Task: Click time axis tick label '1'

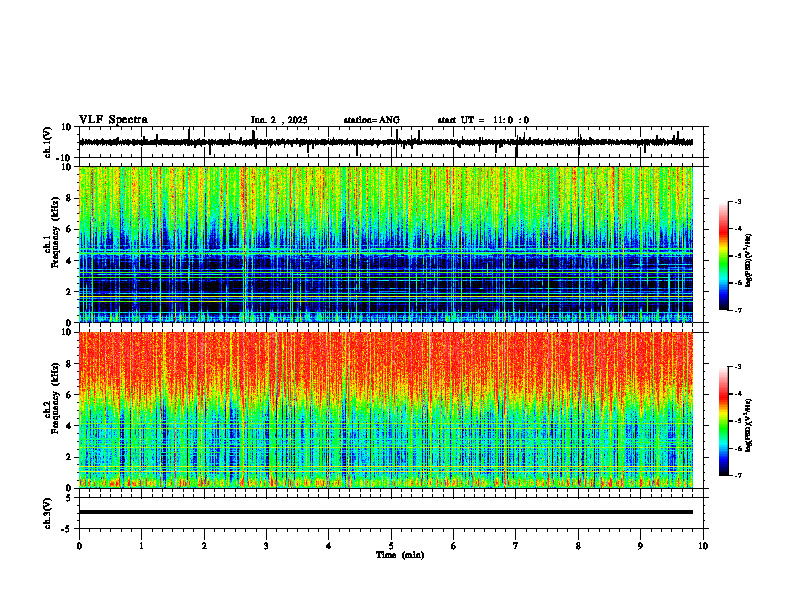Action: (141, 546)
